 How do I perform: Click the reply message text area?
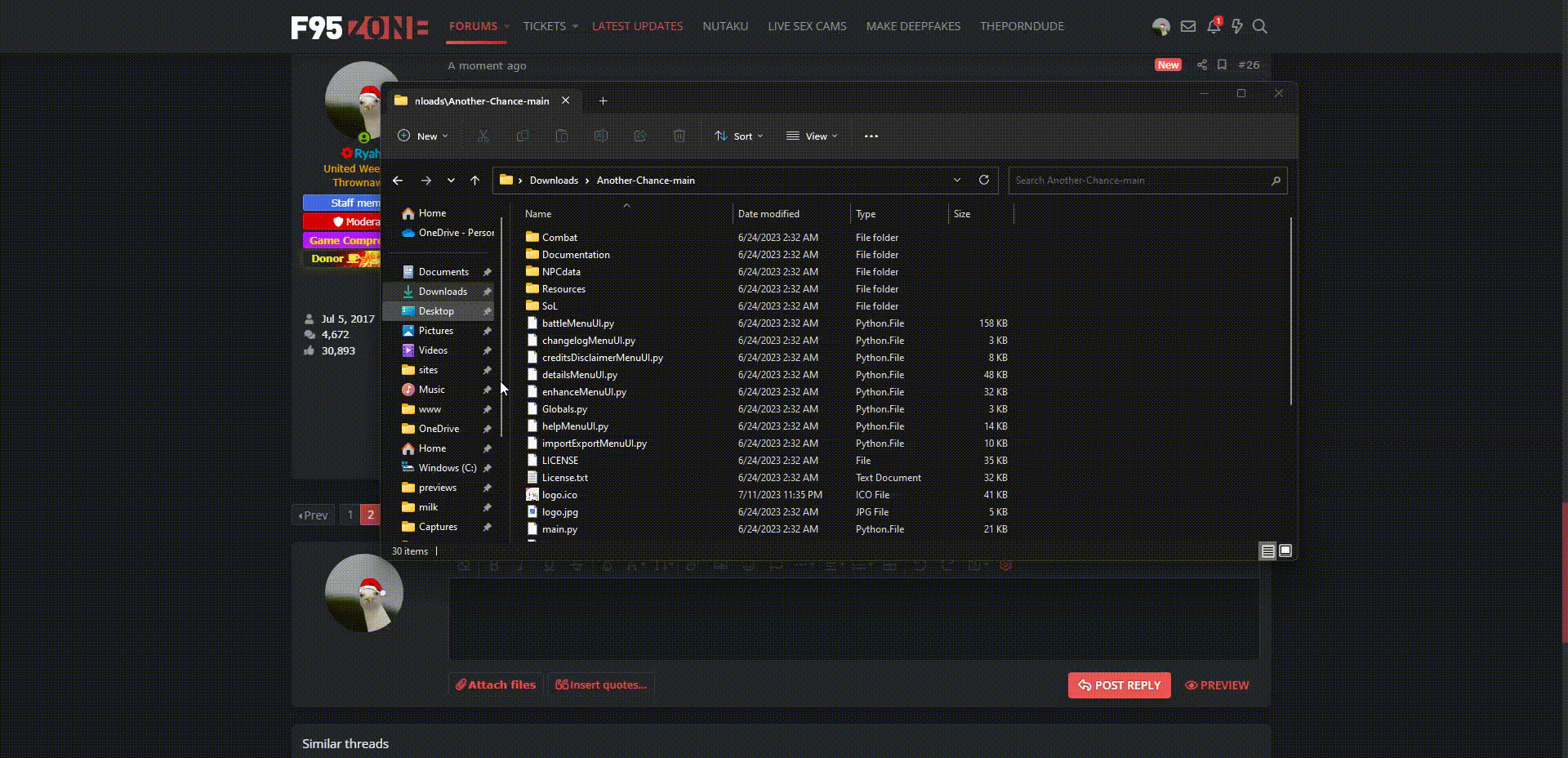click(x=853, y=618)
